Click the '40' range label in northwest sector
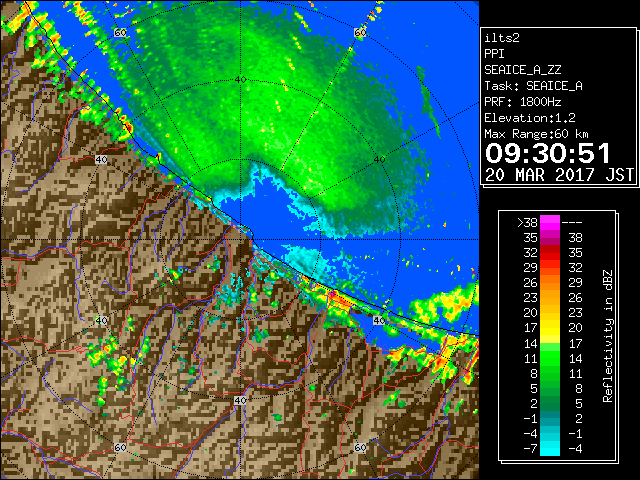640x480 pixels. [x=101, y=159]
